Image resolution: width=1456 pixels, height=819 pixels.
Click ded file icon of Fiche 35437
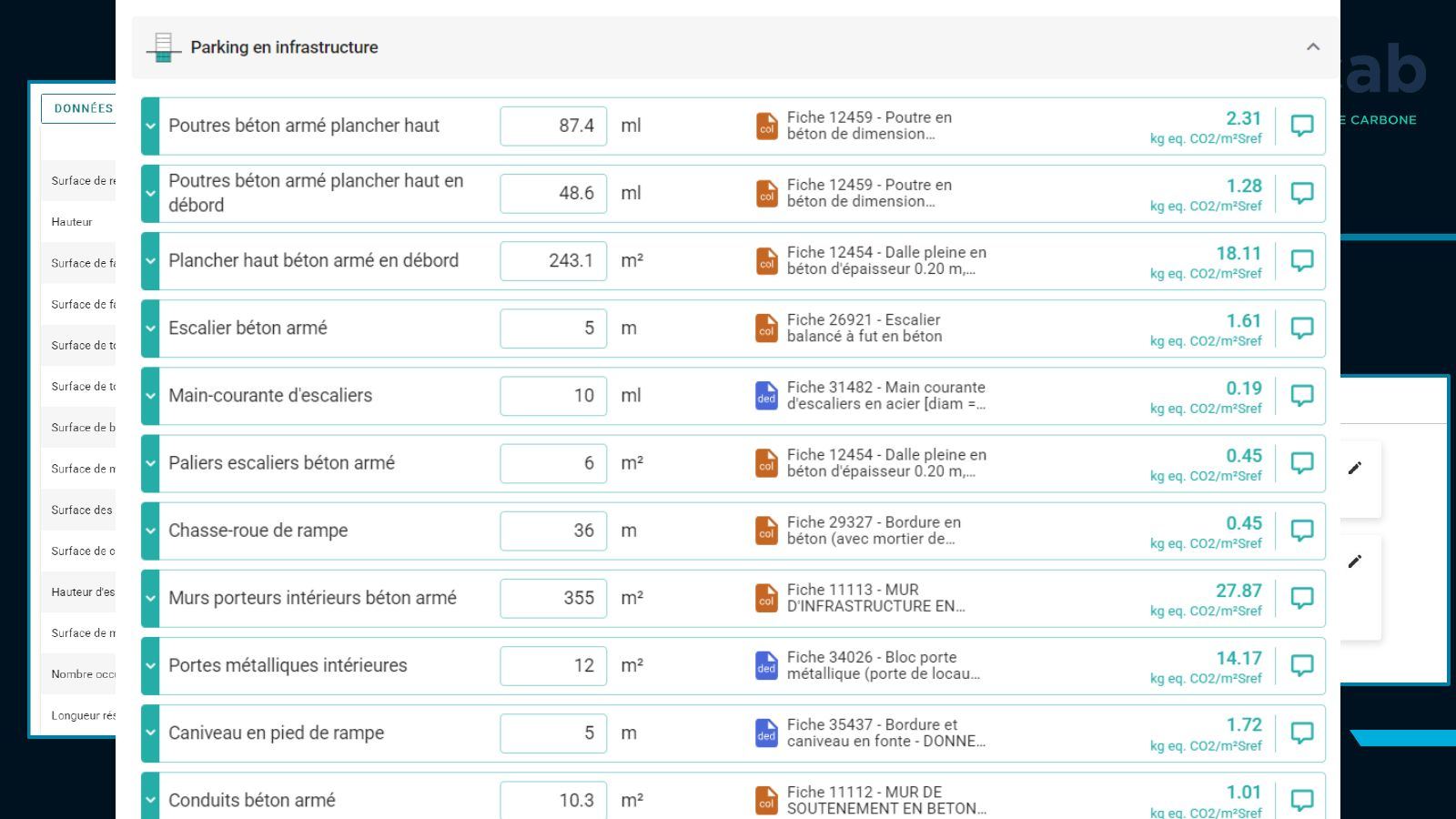pos(767,733)
